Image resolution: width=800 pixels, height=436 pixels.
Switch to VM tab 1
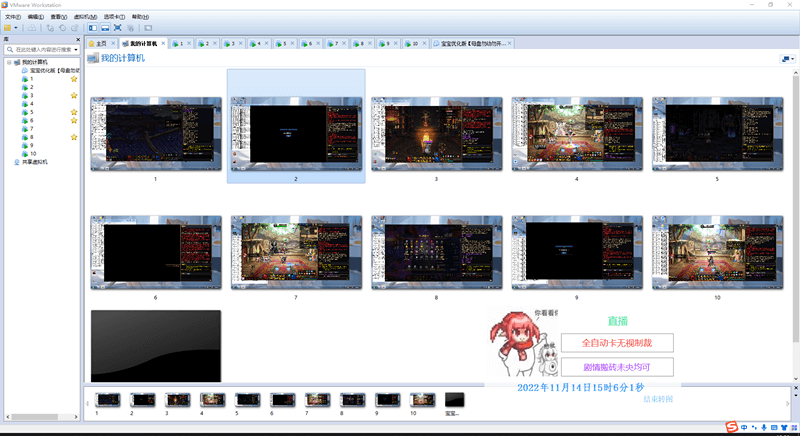(x=181, y=44)
